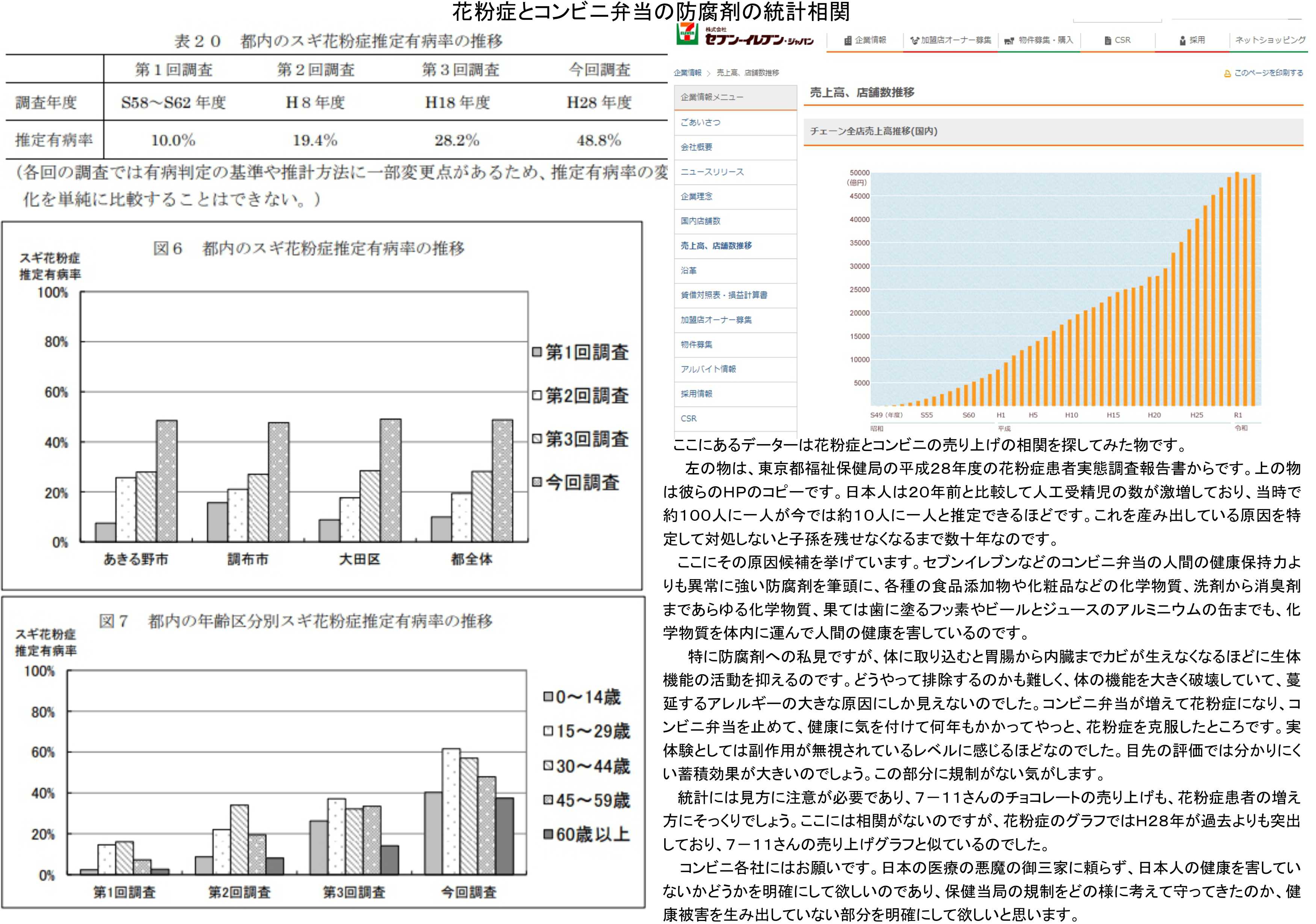This screenshot has height=924, width=1316.
Task: Click the 企業情報メニュー sidebar header
Action: [735, 97]
